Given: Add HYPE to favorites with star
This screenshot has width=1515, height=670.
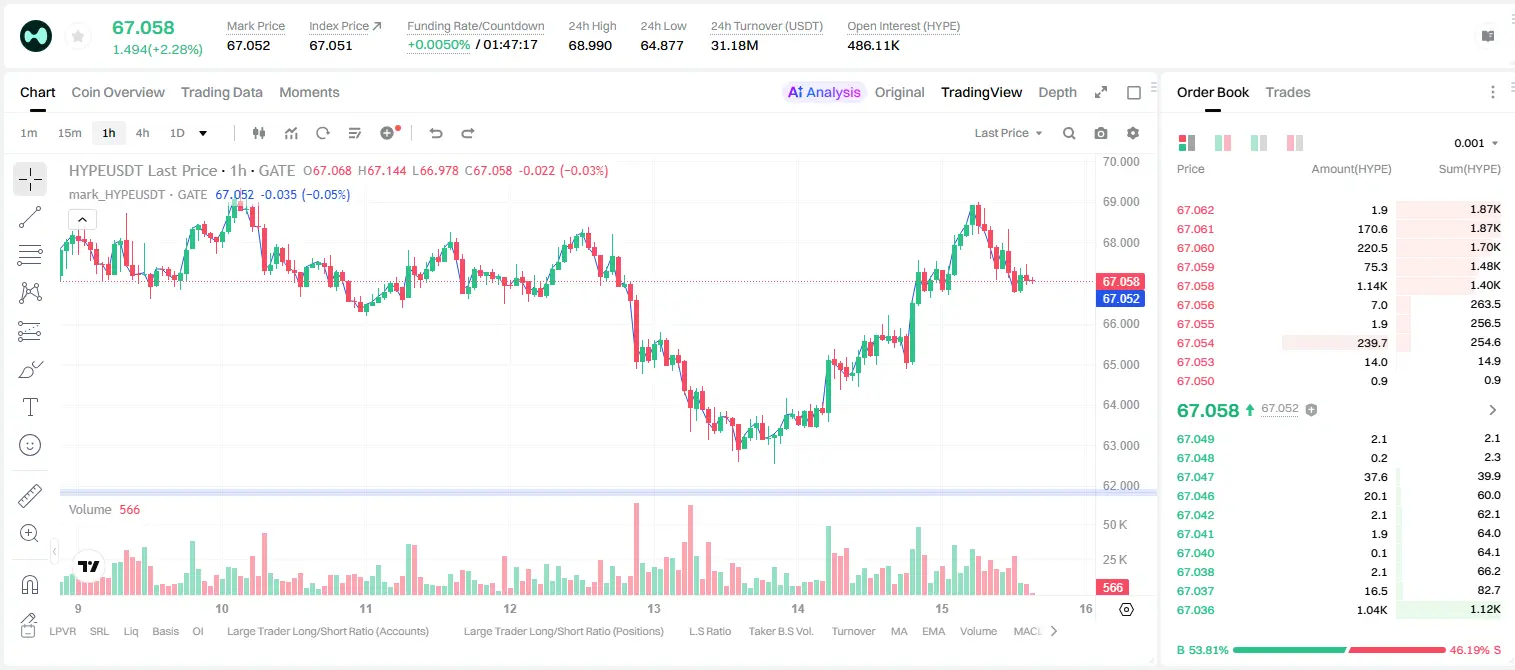Looking at the screenshot, I should (x=78, y=37).
